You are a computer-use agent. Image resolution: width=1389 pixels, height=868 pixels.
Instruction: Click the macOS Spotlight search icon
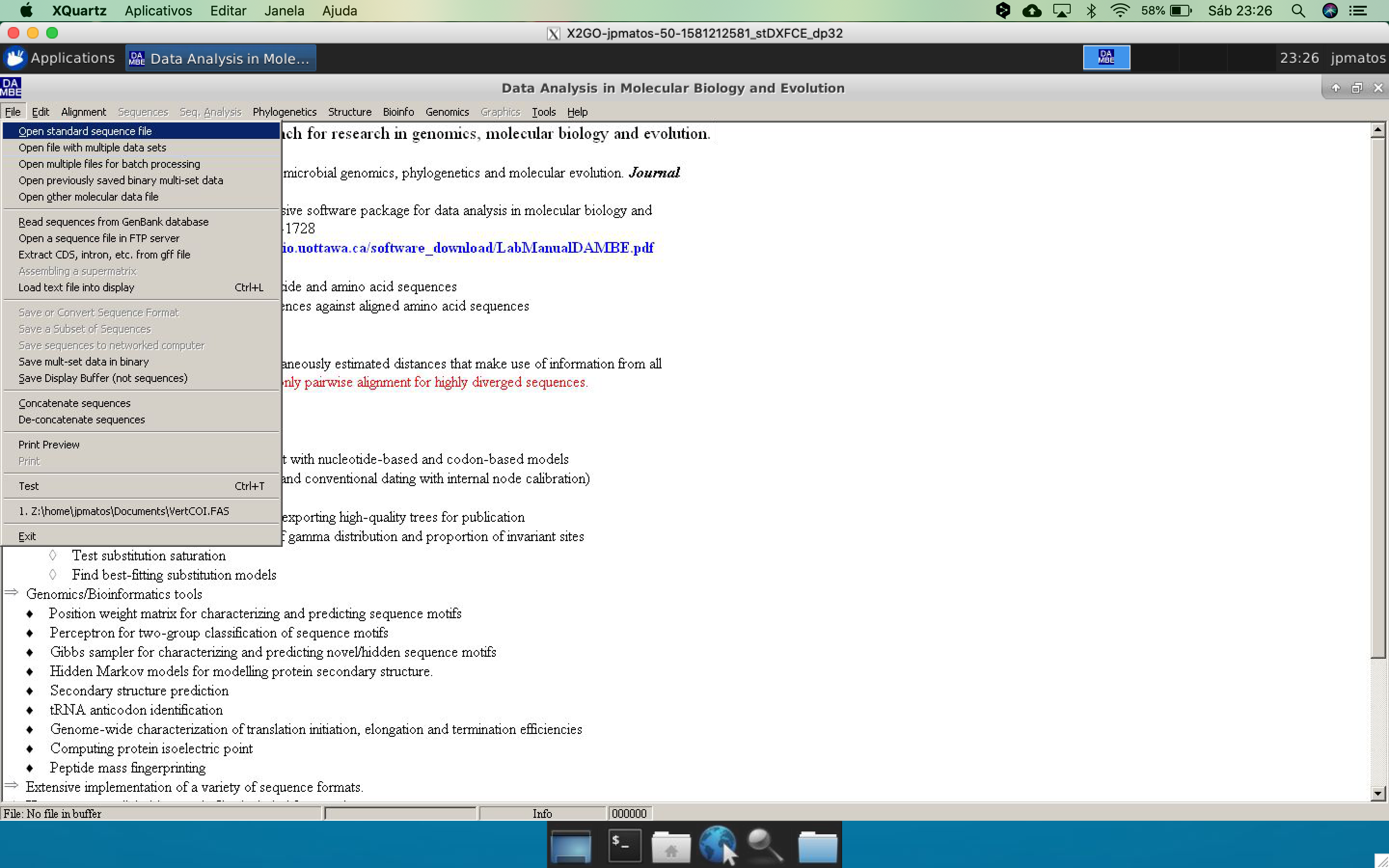point(1298,11)
